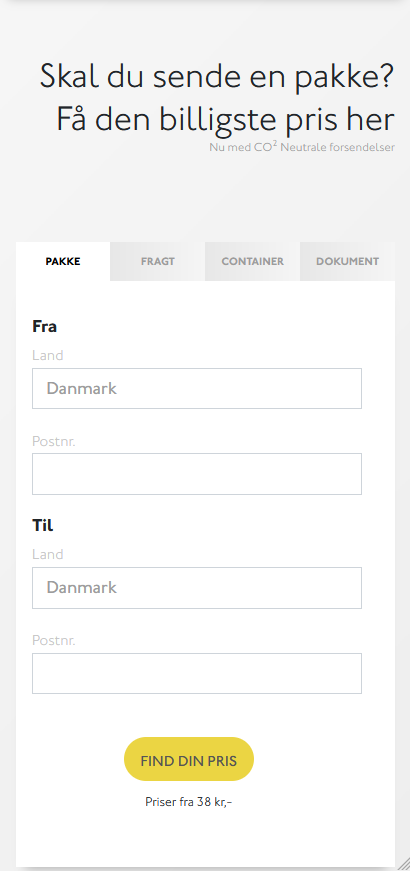
Task: Click the Postnr. label under Fra
Action: point(54,442)
